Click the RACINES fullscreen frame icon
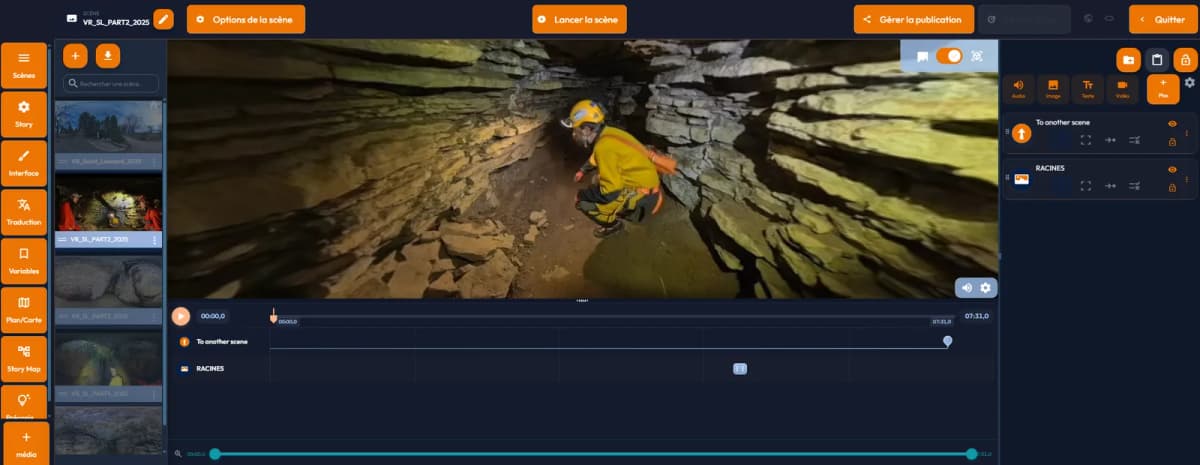This screenshot has width=1200, height=465. [x=1086, y=186]
